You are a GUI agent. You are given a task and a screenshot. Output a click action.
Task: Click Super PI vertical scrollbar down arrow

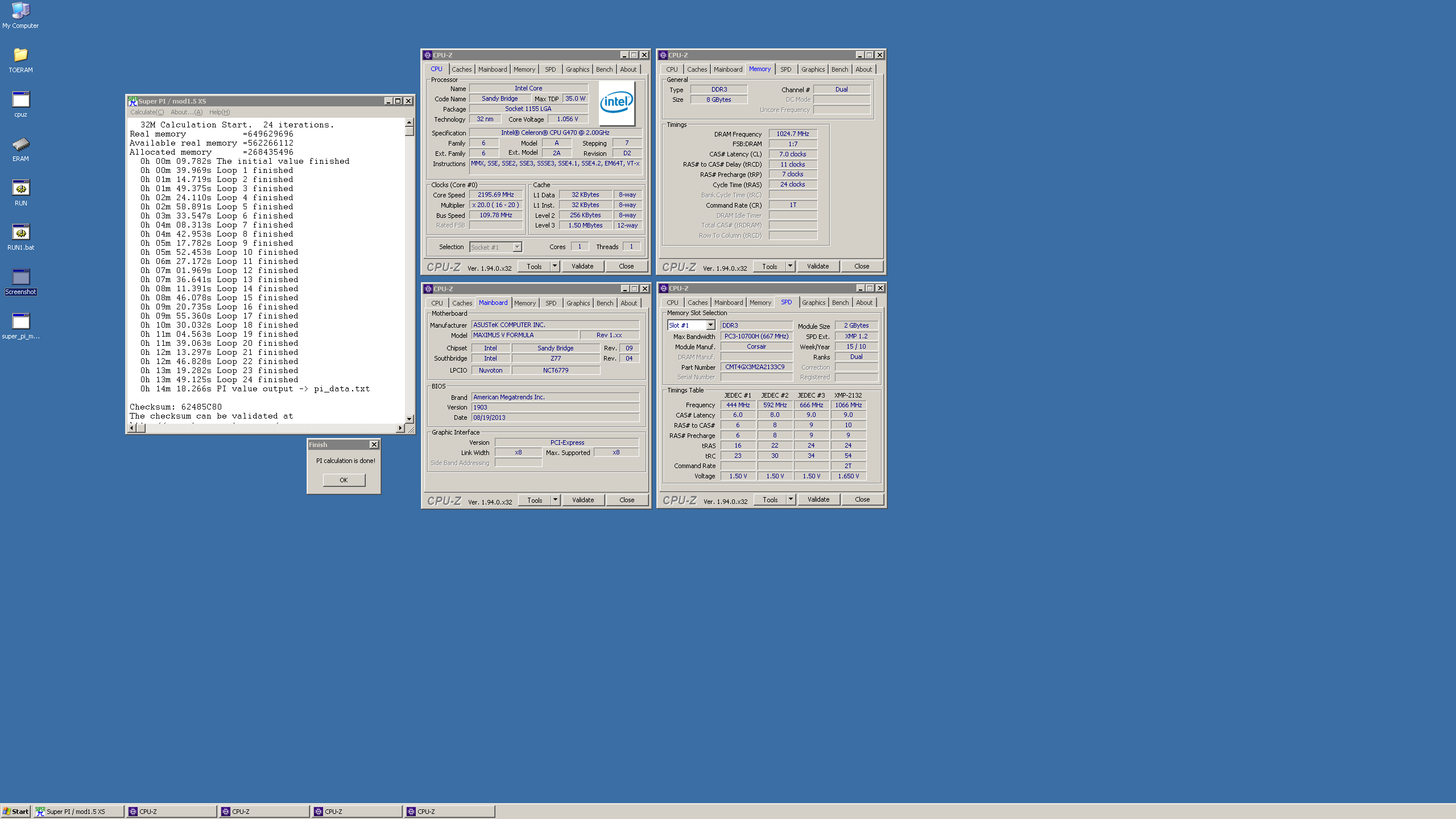point(409,419)
